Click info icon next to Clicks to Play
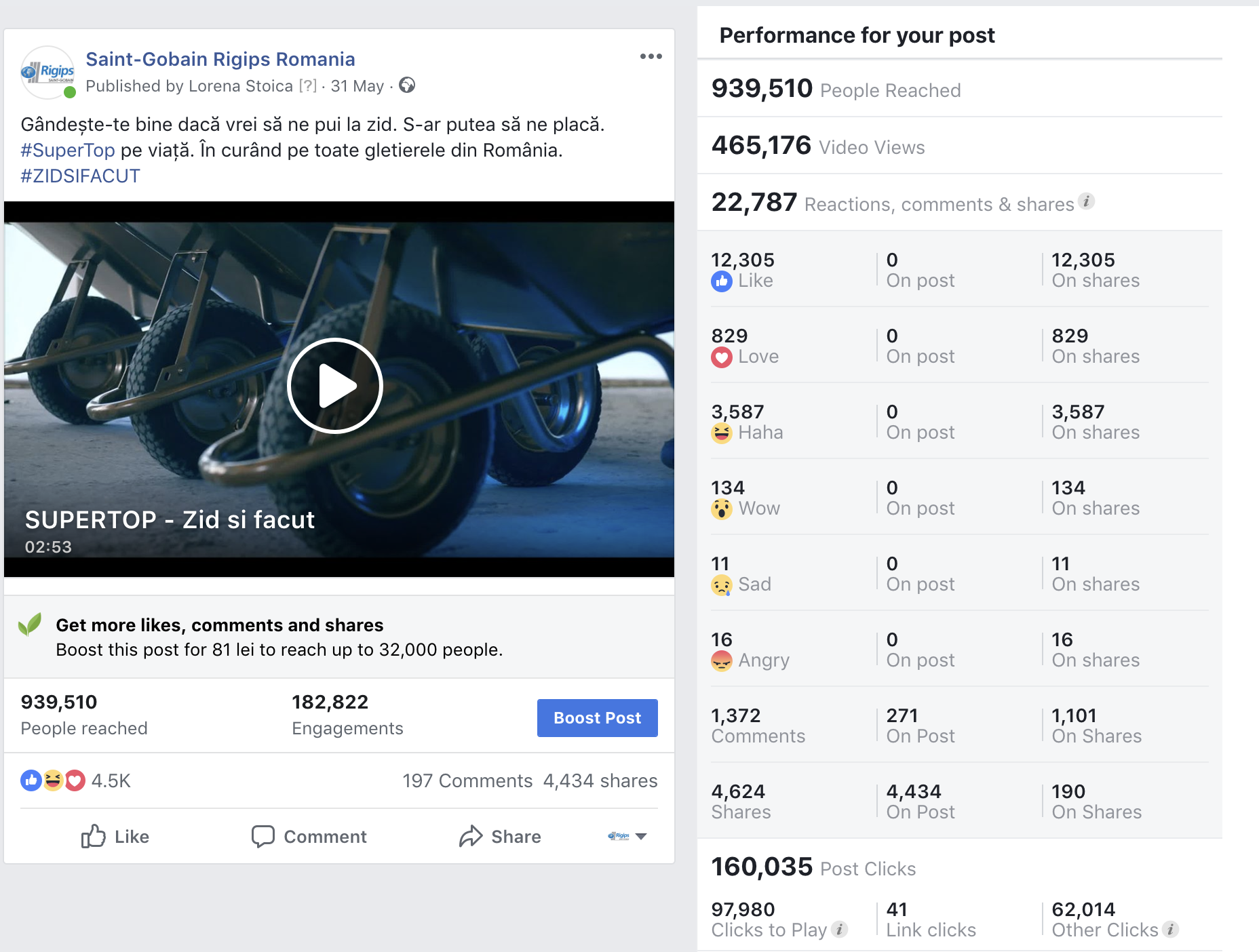Image resolution: width=1259 pixels, height=952 pixels. click(x=840, y=930)
